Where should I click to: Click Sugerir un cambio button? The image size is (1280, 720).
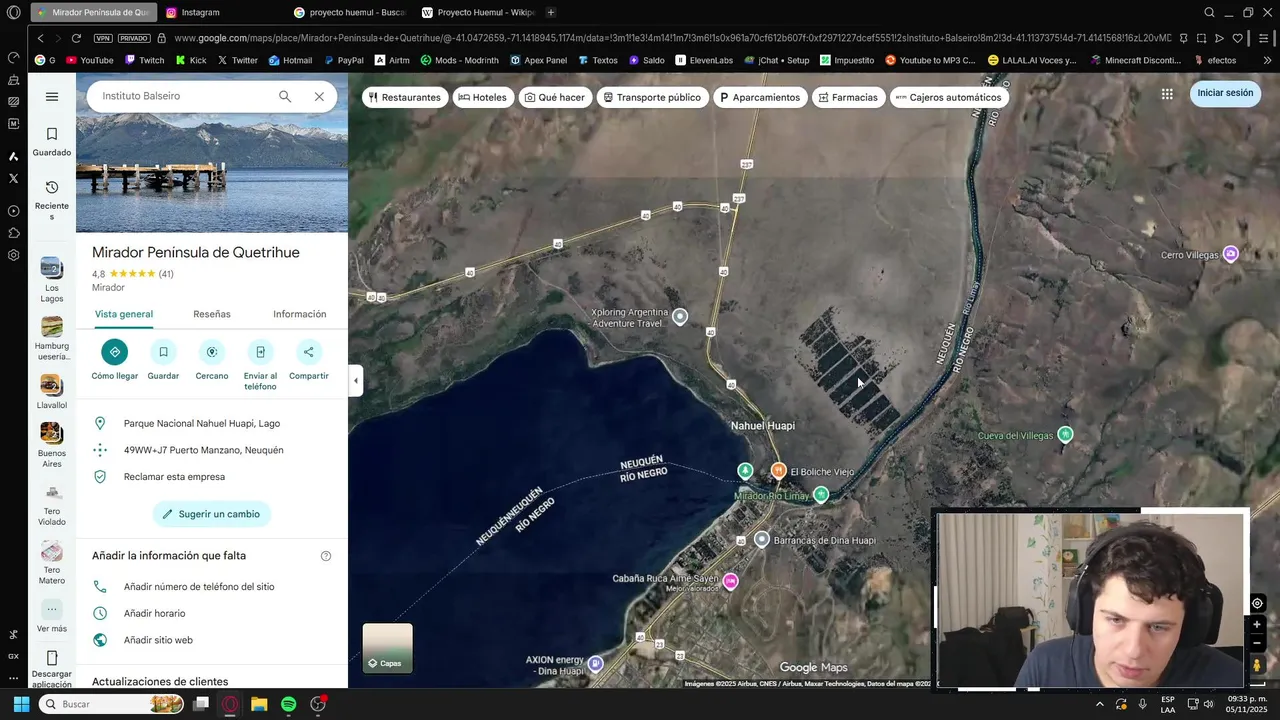click(x=212, y=514)
